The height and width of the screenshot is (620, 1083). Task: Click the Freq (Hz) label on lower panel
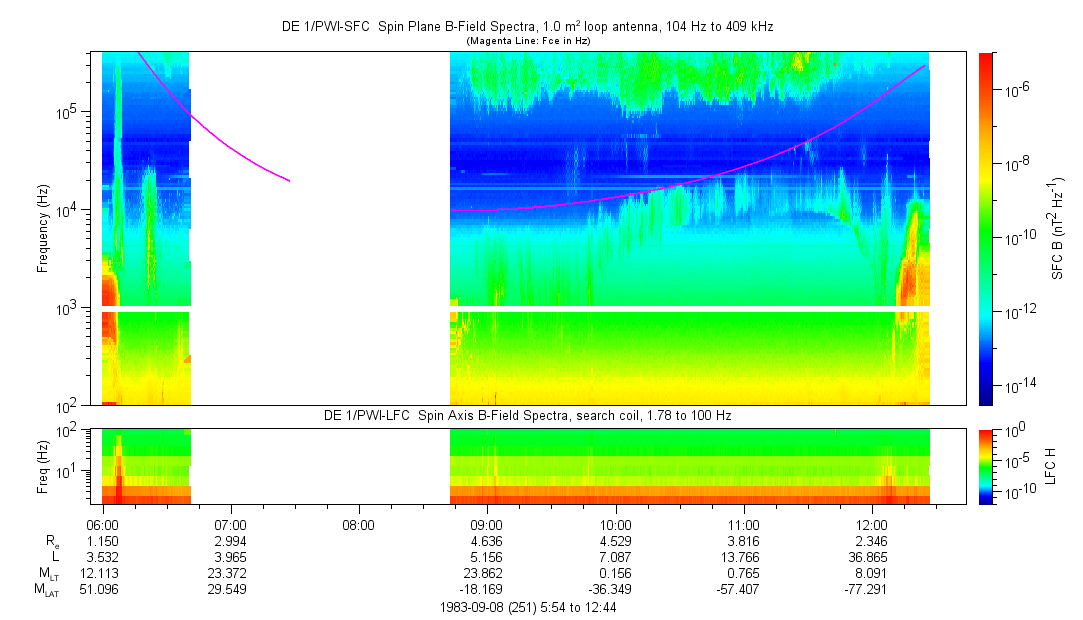point(43,465)
